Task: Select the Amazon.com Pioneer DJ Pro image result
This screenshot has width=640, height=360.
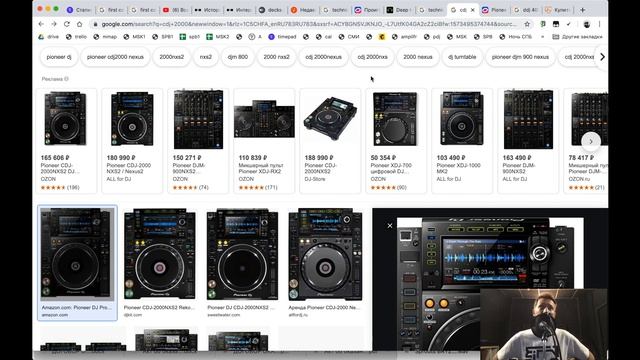Action: click(77, 262)
